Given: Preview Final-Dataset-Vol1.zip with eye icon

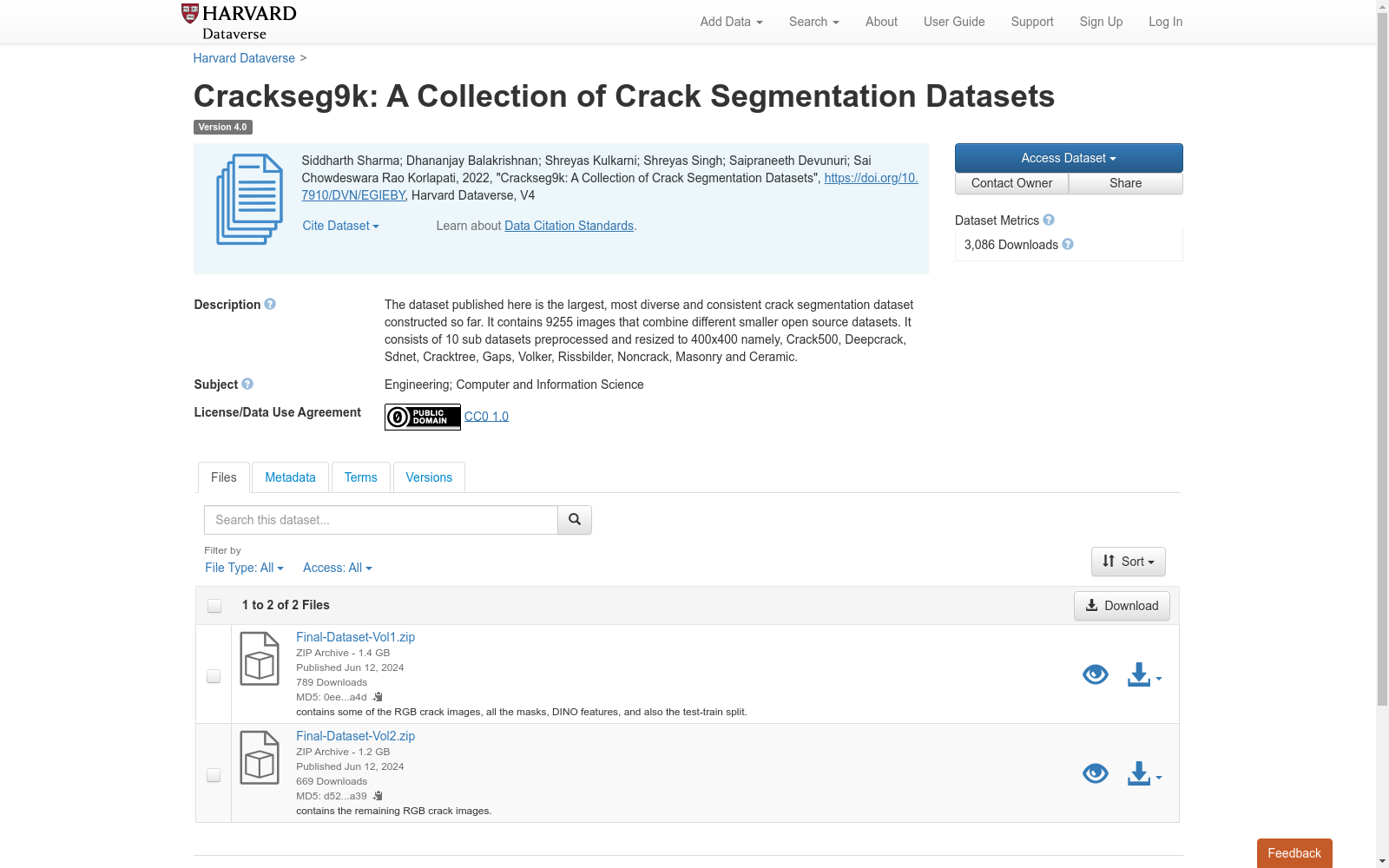Looking at the screenshot, I should tap(1096, 674).
